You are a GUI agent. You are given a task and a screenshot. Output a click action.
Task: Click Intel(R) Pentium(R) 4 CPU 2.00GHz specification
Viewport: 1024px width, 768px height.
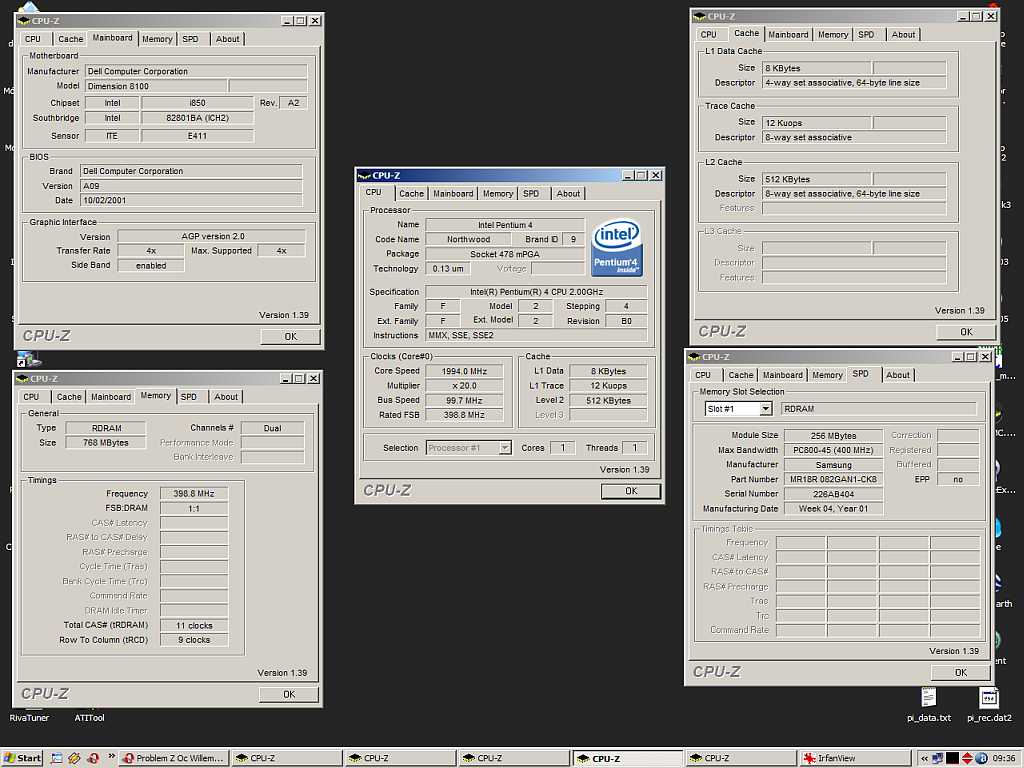point(536,292)
